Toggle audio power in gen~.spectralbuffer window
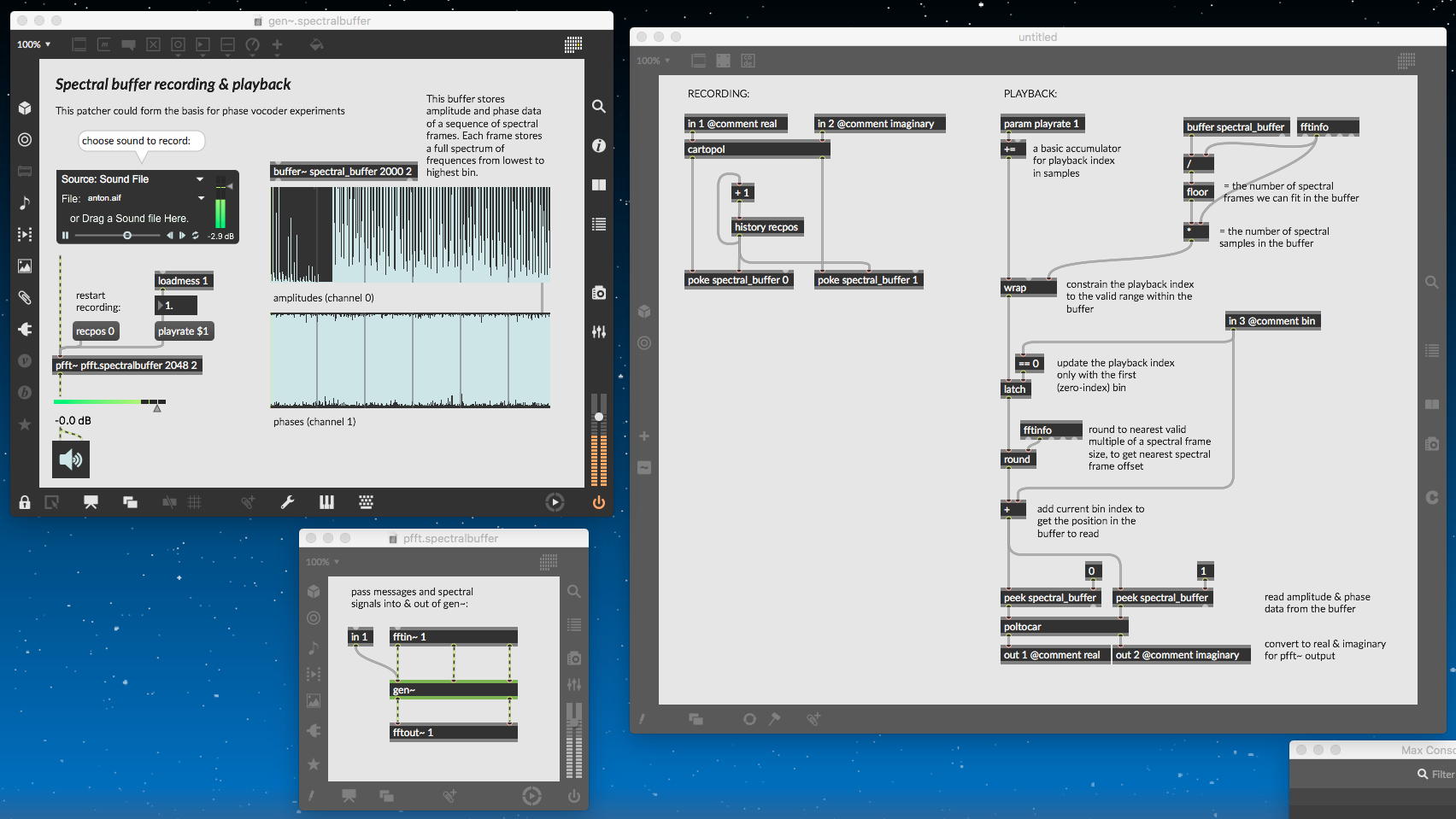The height and width of the screenshot is (819, 1456). [x=599, y=502]
